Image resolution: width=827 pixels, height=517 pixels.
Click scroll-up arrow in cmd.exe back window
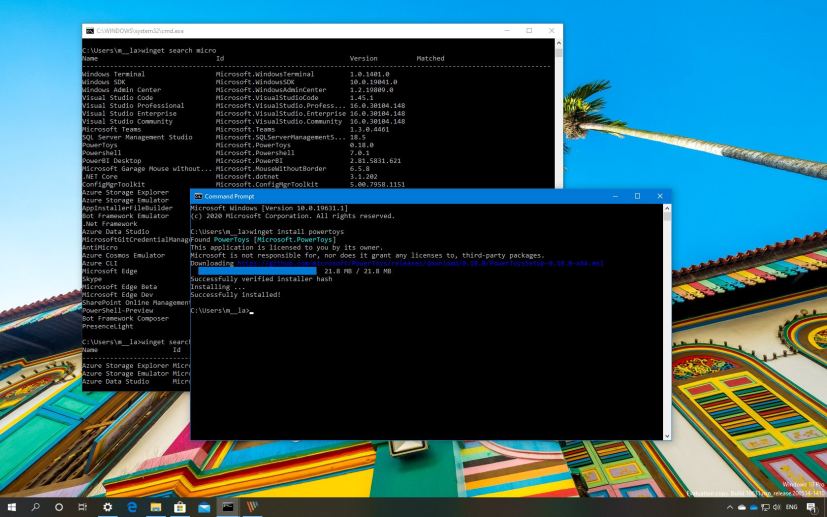[x=559, y=43]
